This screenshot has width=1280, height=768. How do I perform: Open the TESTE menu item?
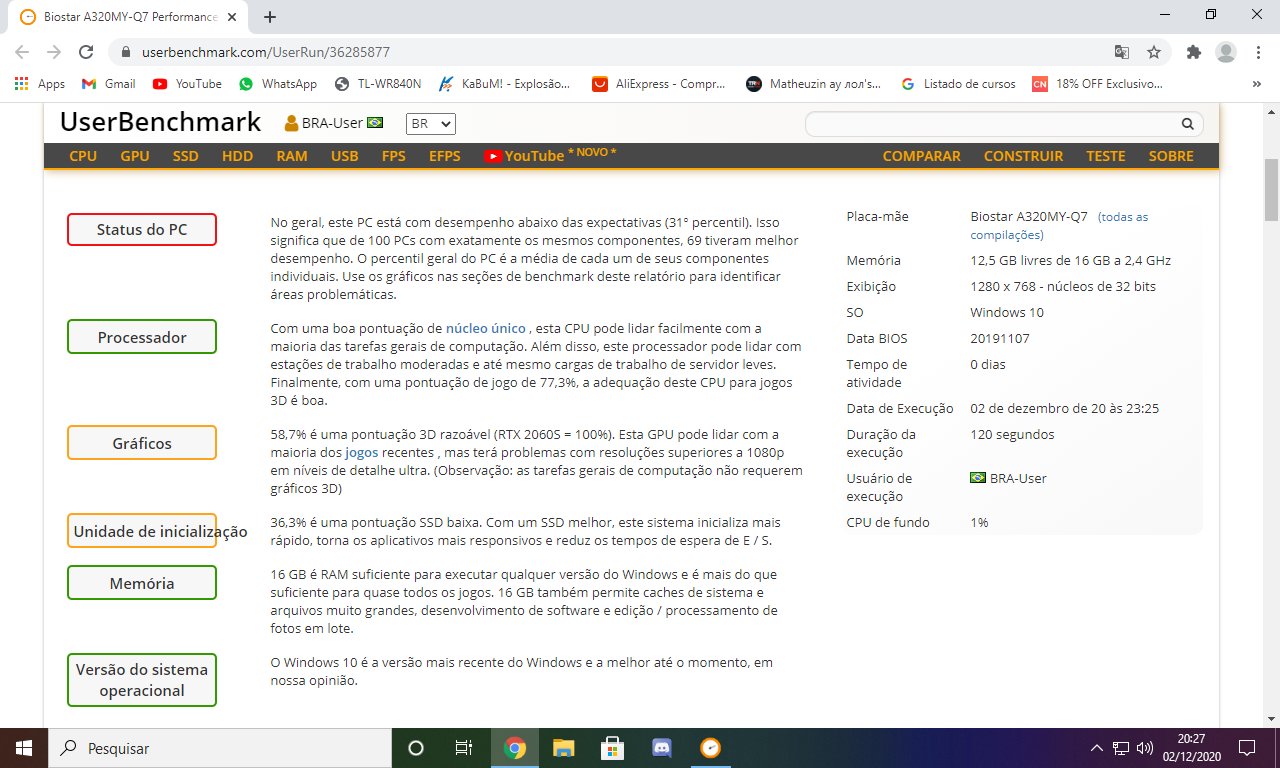click(x=1106, y=156)
